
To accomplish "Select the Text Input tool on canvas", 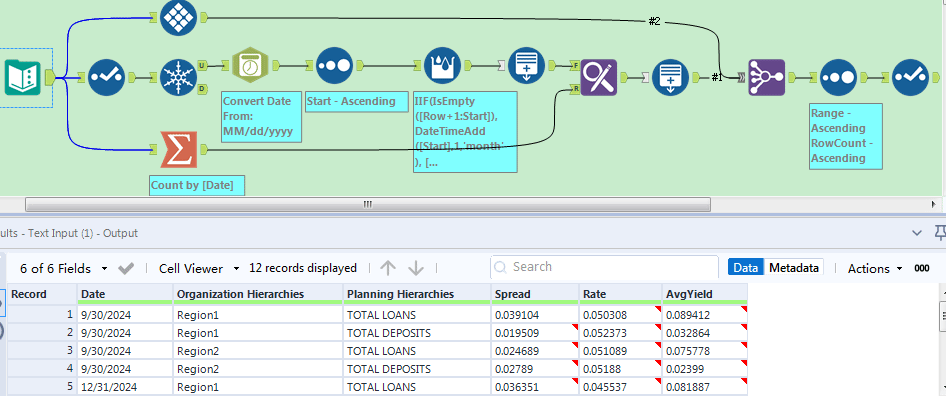I will [23, 78].
